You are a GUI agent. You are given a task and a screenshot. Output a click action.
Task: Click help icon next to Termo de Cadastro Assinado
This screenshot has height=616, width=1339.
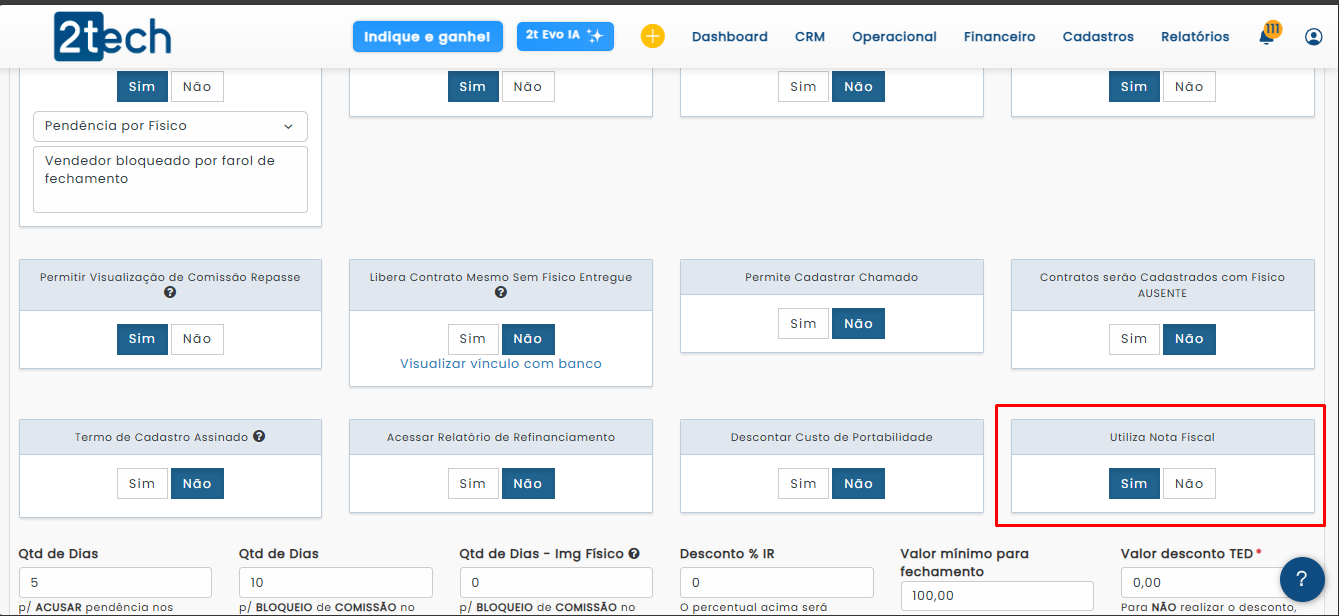pyautogui.click(x=259, y=437)
